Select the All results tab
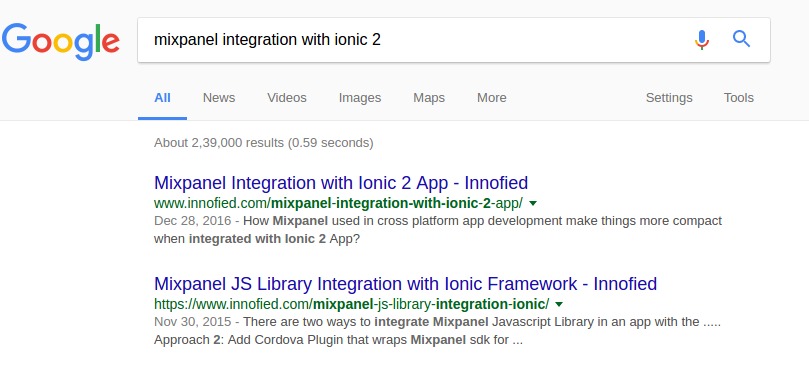The height and width of the screenshot is (370, 809). 163,98
